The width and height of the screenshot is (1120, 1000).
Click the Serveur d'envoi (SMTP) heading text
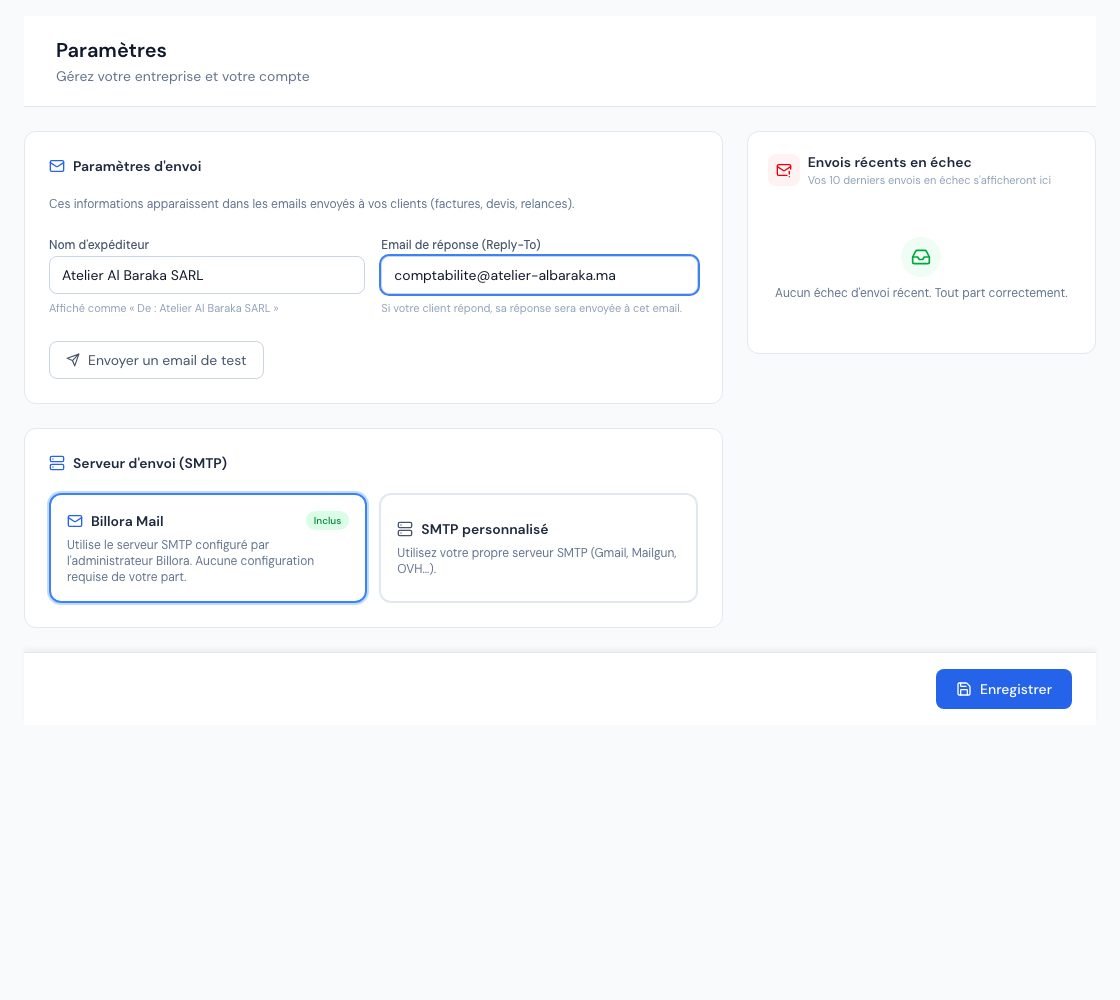coord(150,463)
